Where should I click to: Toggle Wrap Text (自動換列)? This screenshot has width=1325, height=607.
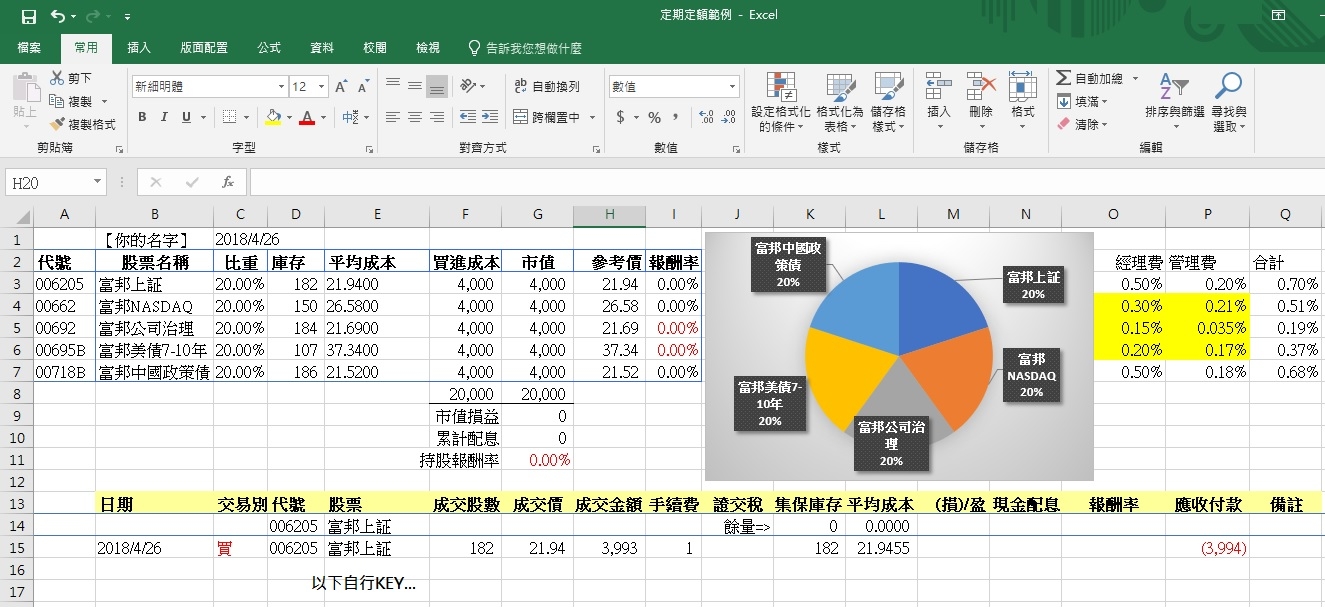(547, 87)
